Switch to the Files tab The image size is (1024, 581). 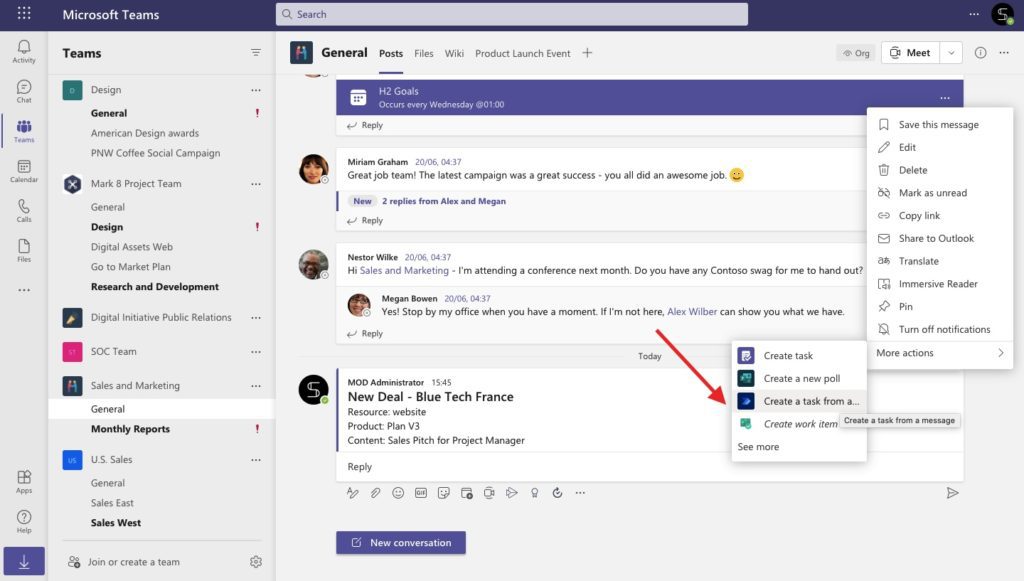[424, 54]
